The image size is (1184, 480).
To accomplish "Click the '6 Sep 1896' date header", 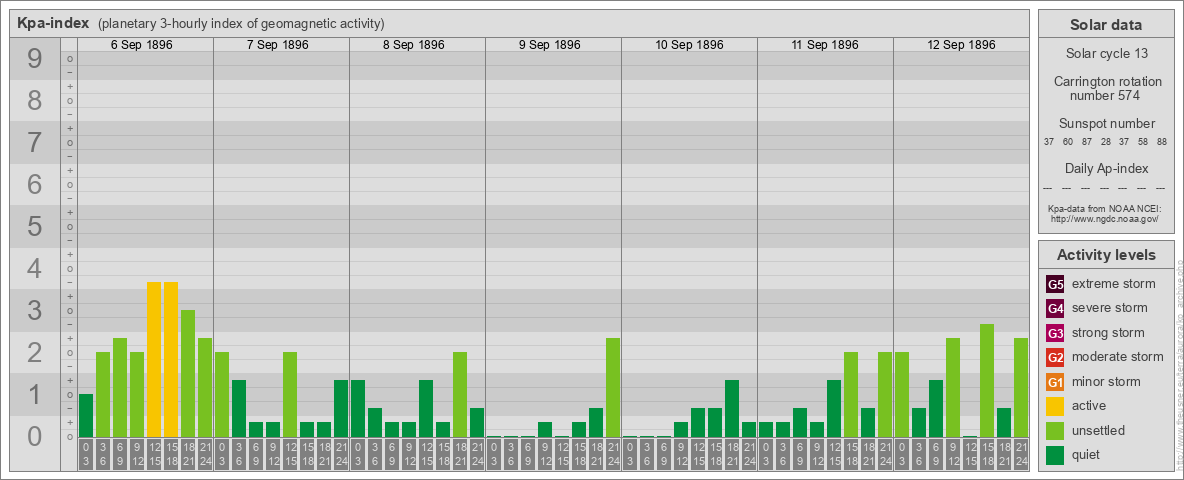I will coord(142,45).
